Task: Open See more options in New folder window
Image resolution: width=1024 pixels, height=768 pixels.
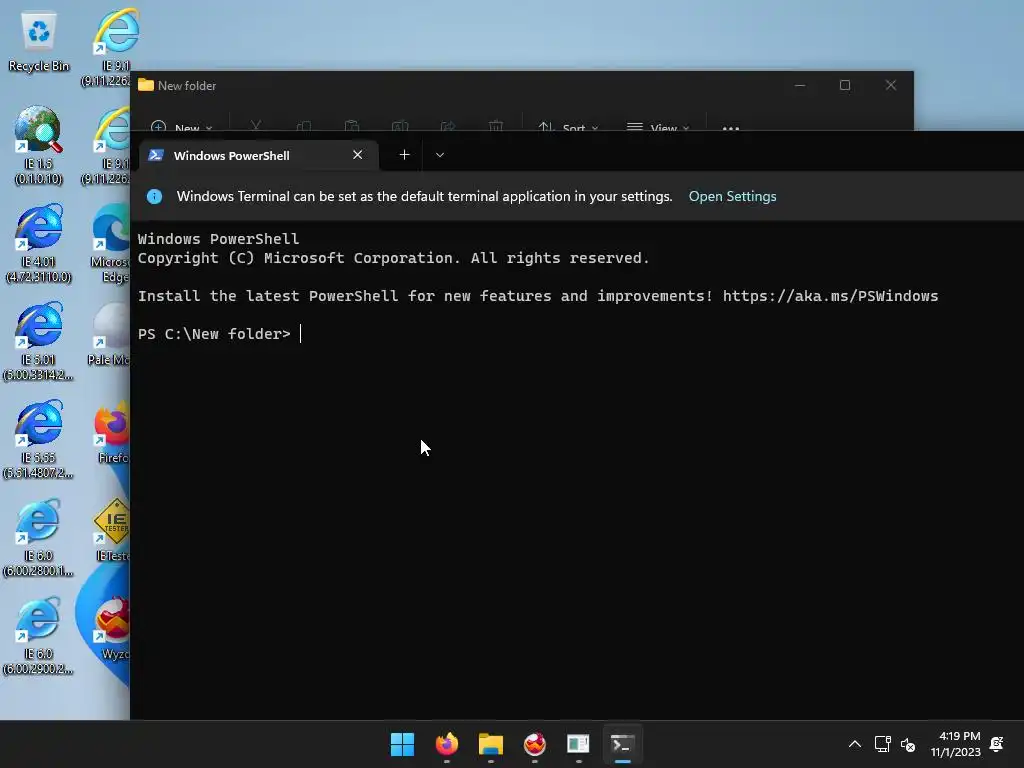Action: [x=731, y=127]
